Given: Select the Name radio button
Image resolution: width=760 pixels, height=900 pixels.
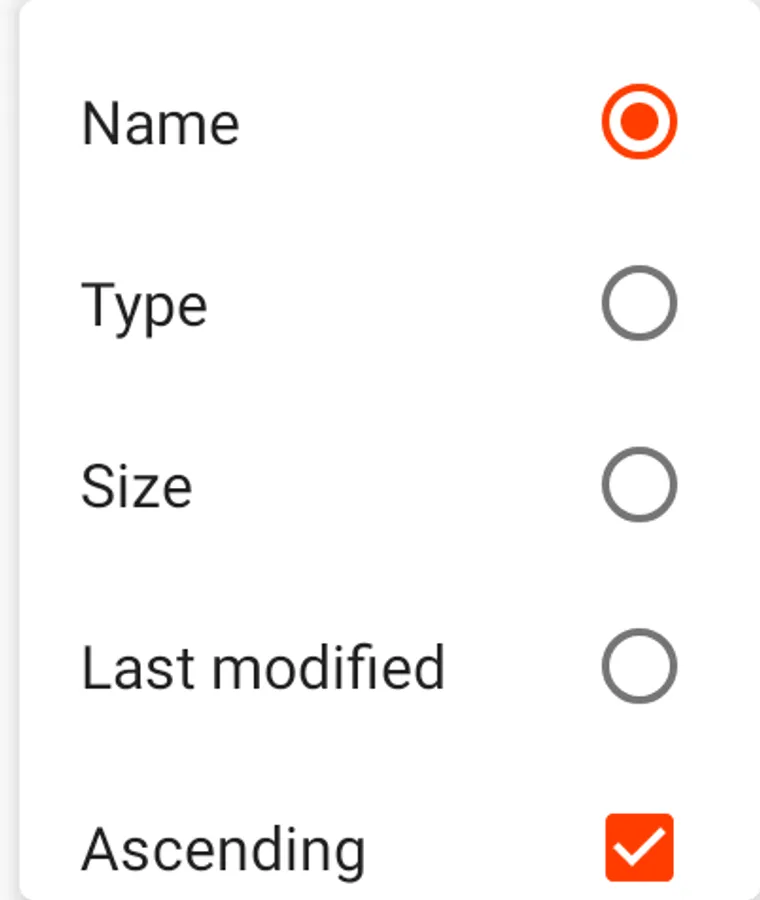Looking at the screenshot, I should (639, 122).
